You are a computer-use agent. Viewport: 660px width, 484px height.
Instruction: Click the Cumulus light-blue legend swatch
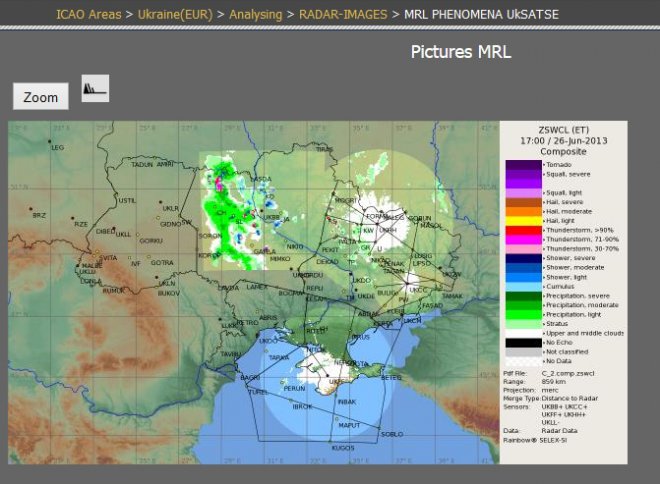coord(522,286)
